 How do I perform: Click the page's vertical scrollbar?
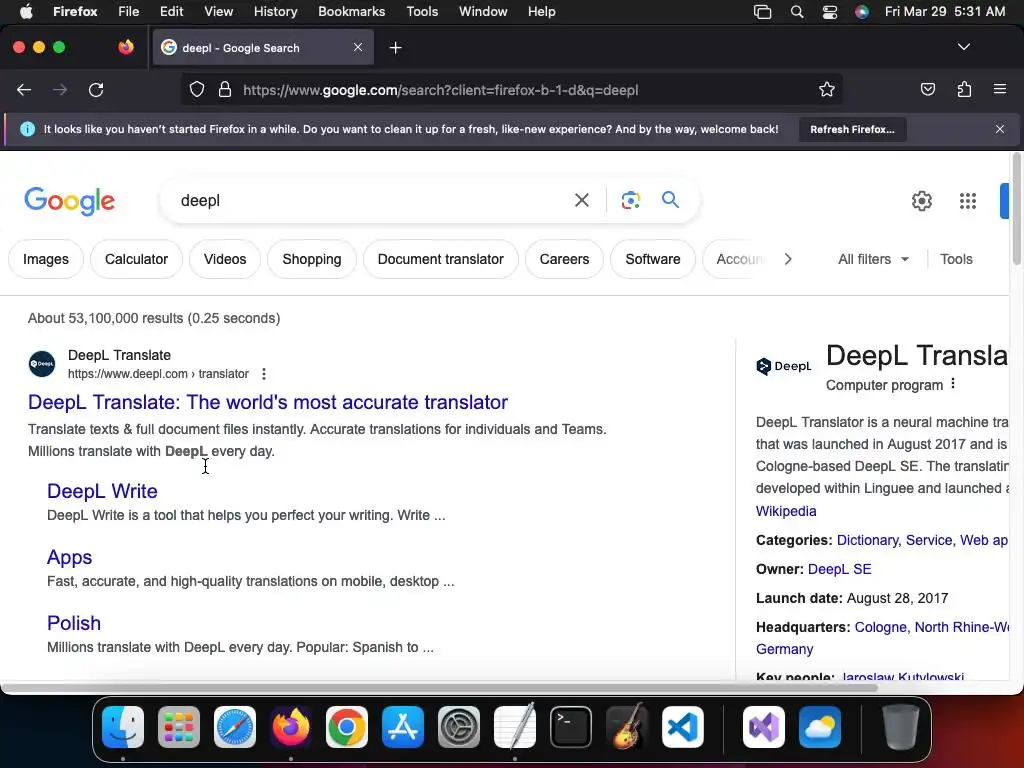pos(1016,209)
